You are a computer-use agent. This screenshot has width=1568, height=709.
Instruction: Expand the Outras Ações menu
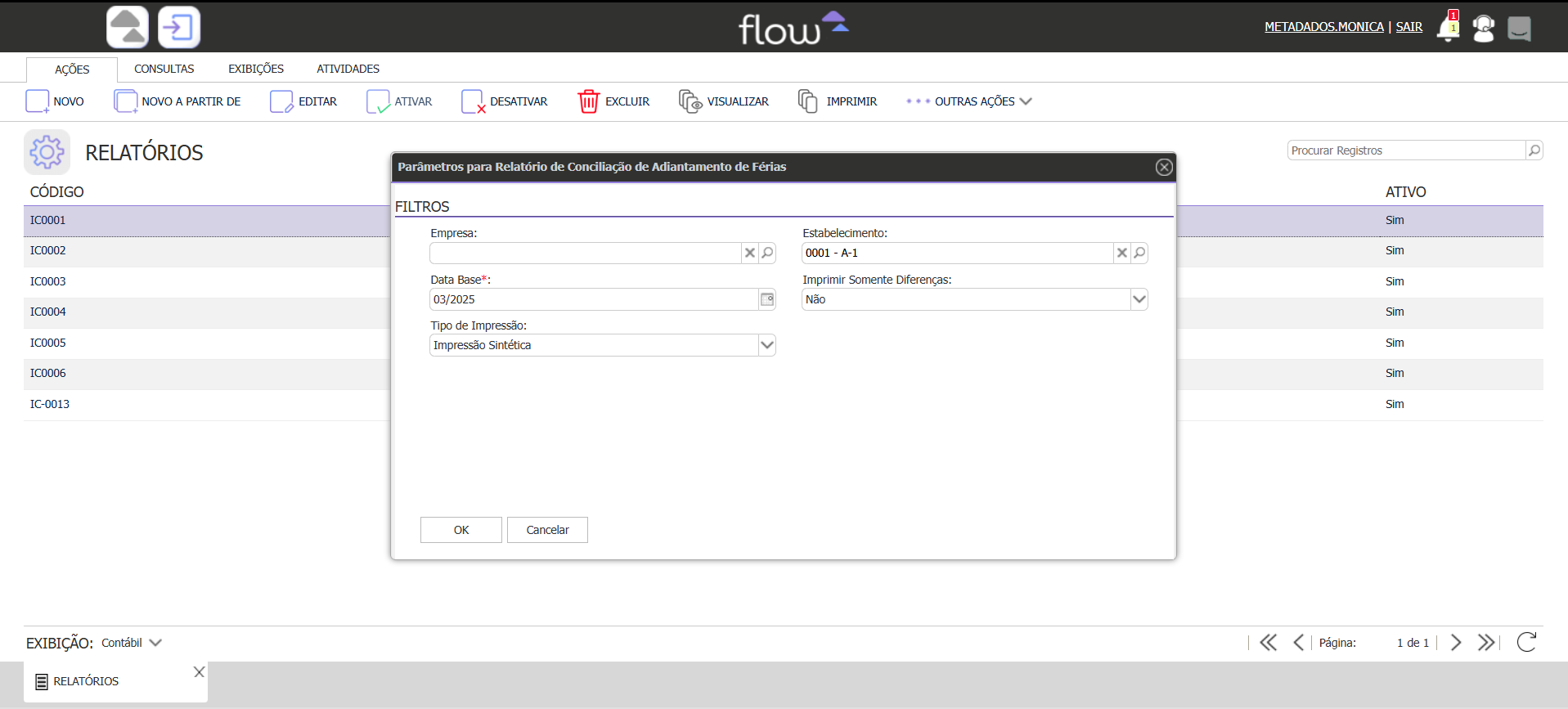969,101
